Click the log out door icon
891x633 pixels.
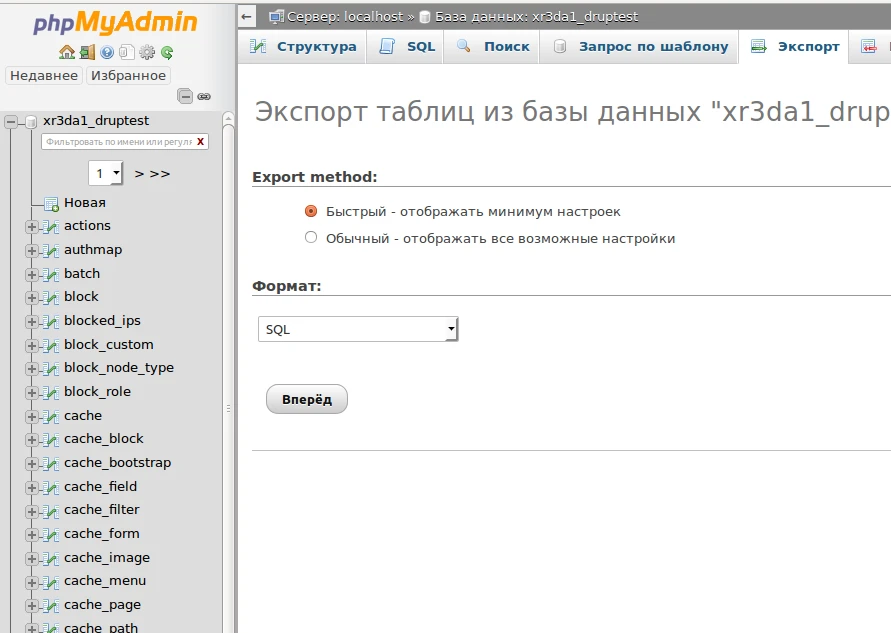pos(87,50)
